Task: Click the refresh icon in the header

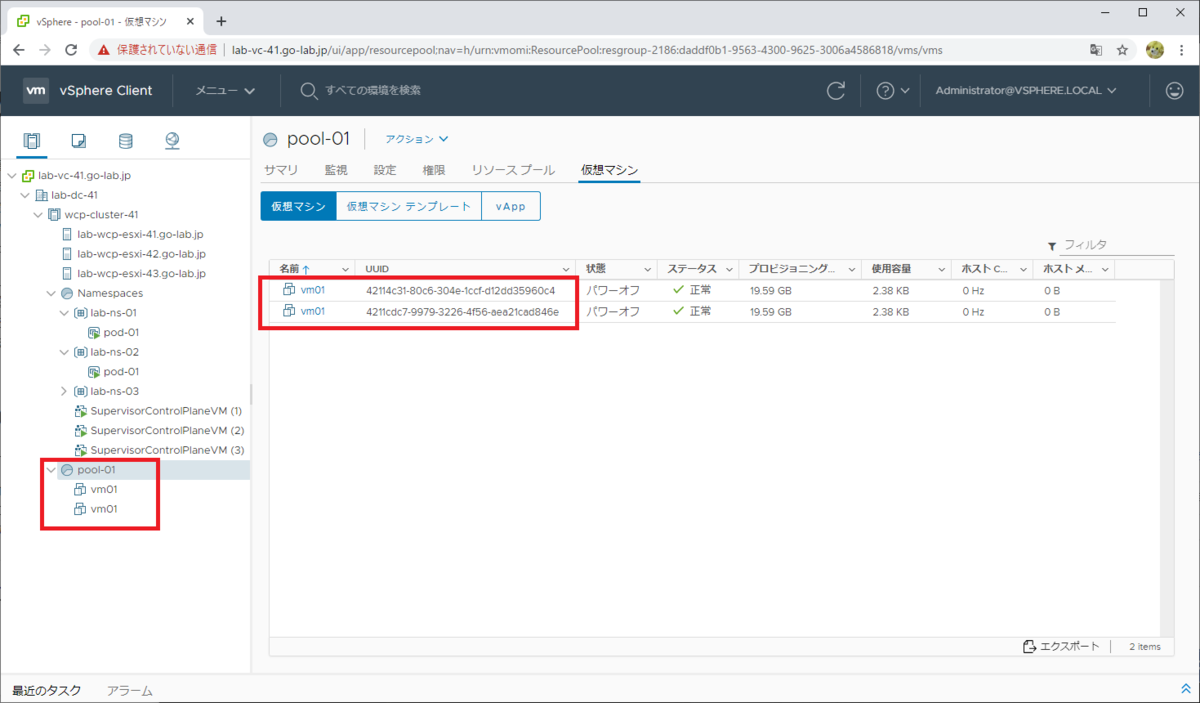Action: click(x=836, y=90)
